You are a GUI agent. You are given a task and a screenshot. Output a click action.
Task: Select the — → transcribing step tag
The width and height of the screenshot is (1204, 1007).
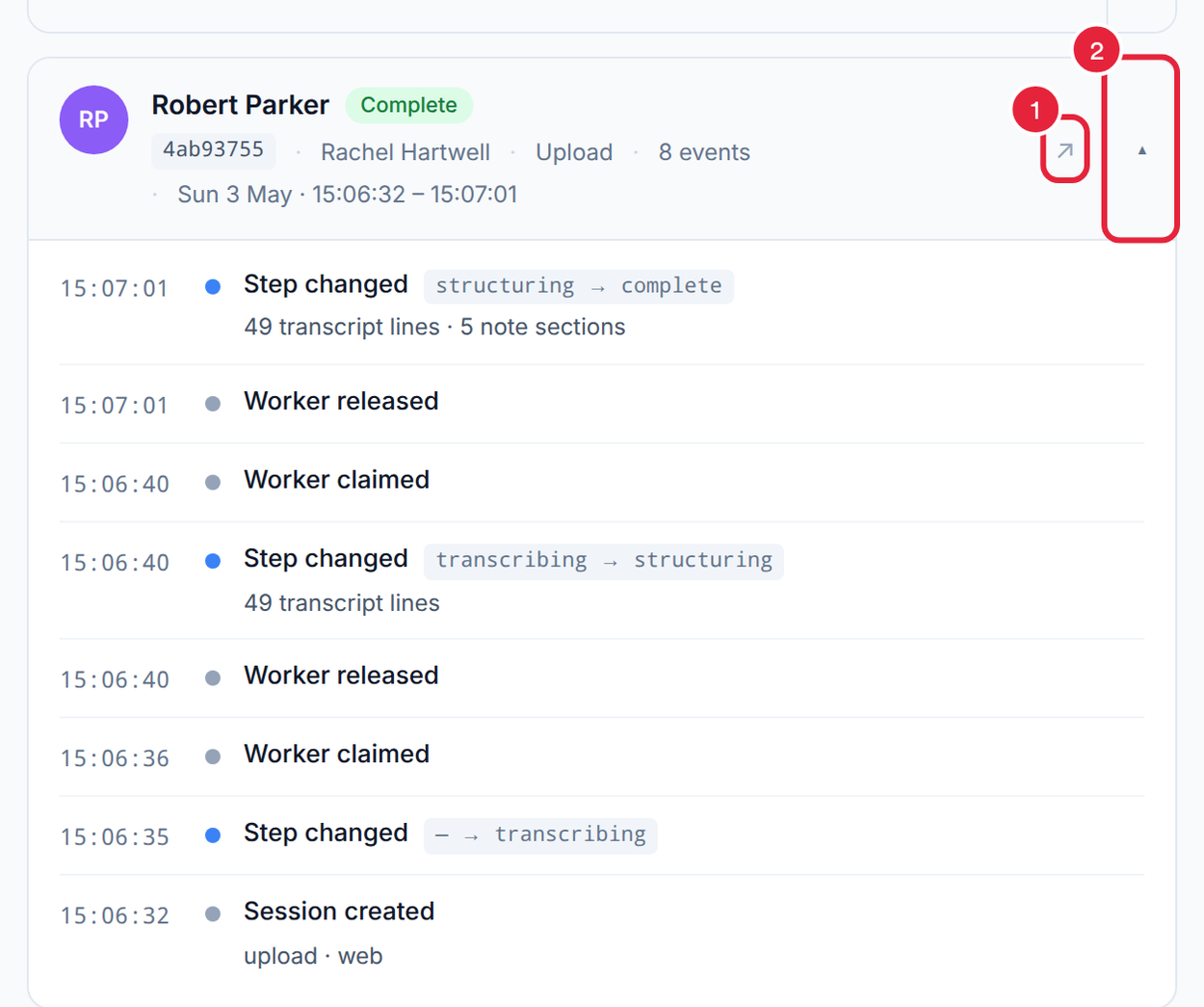pyautogui.click(x=540, y=835)
